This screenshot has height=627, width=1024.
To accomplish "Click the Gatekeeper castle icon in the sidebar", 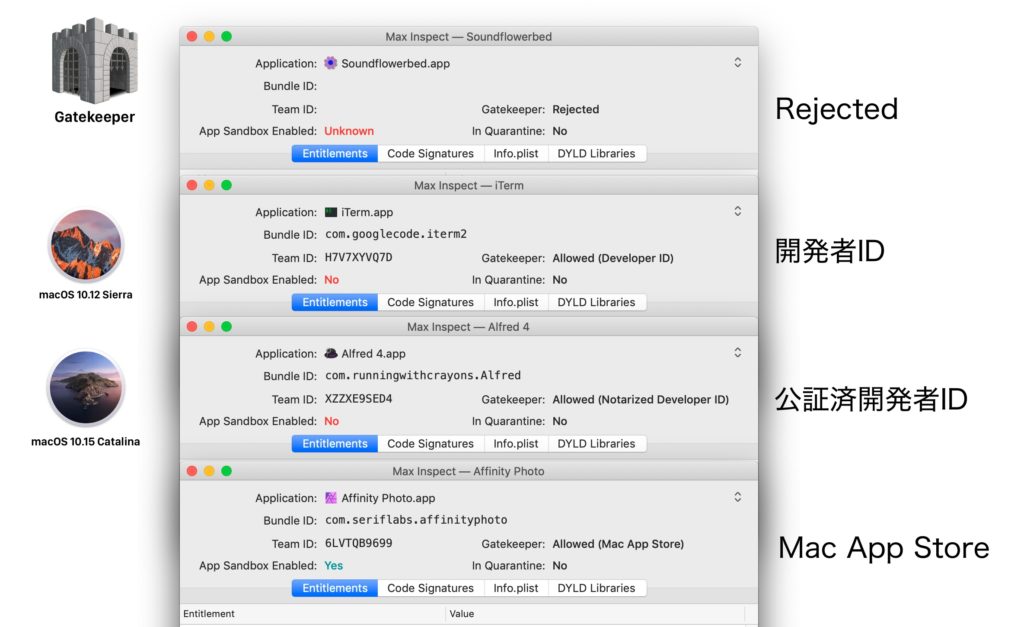I will tap(93, 62).
